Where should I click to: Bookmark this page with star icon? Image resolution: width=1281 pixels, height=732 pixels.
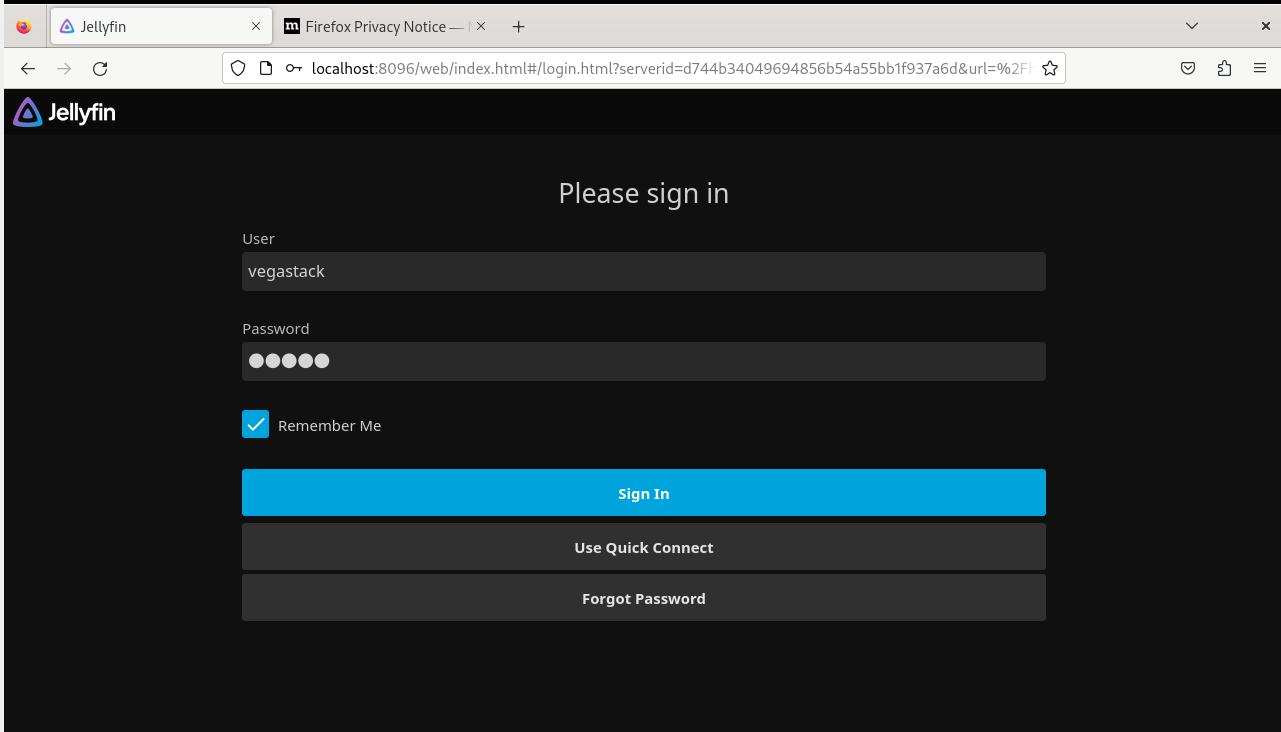(x=1049, y=69)
